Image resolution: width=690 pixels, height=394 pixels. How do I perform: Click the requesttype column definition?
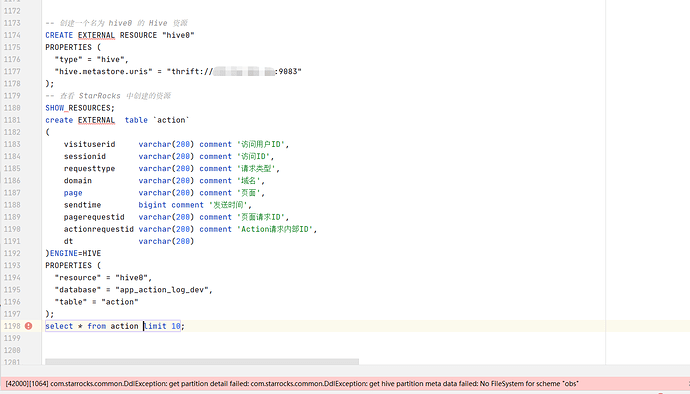pyautogui.click(x=172, y=169)
